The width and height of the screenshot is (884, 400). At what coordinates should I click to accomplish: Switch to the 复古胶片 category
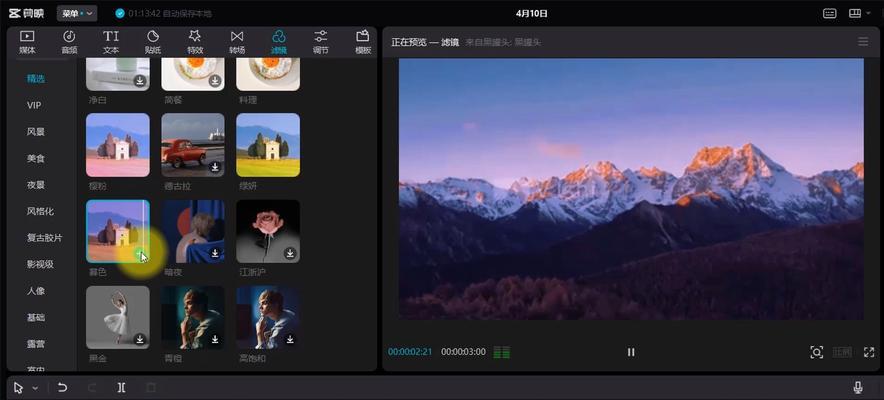coord(45,238)
